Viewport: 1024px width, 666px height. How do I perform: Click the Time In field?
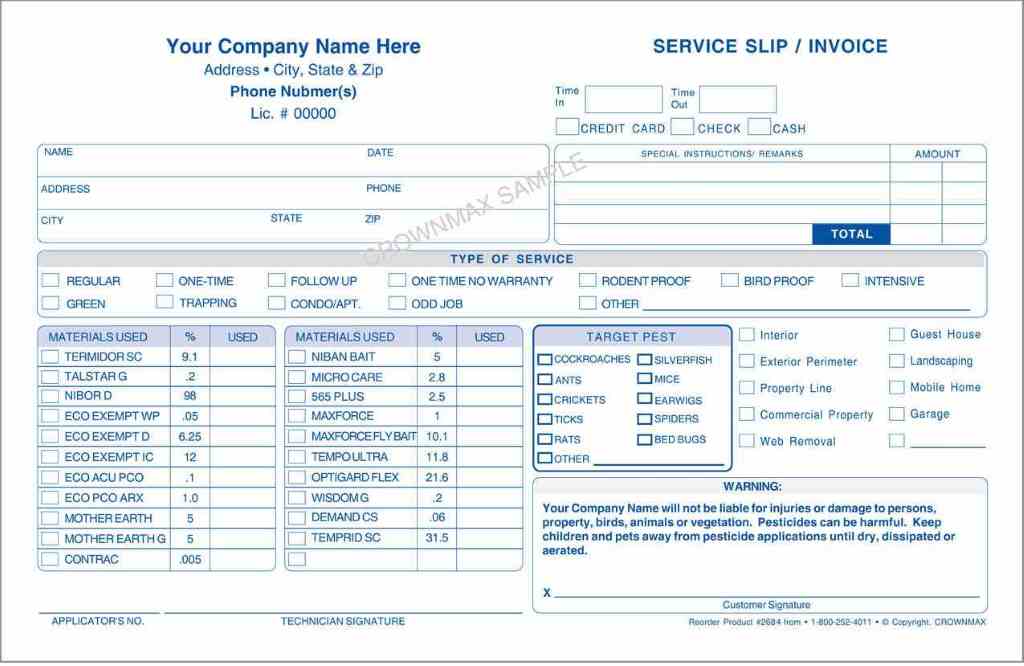coord(624,99)
